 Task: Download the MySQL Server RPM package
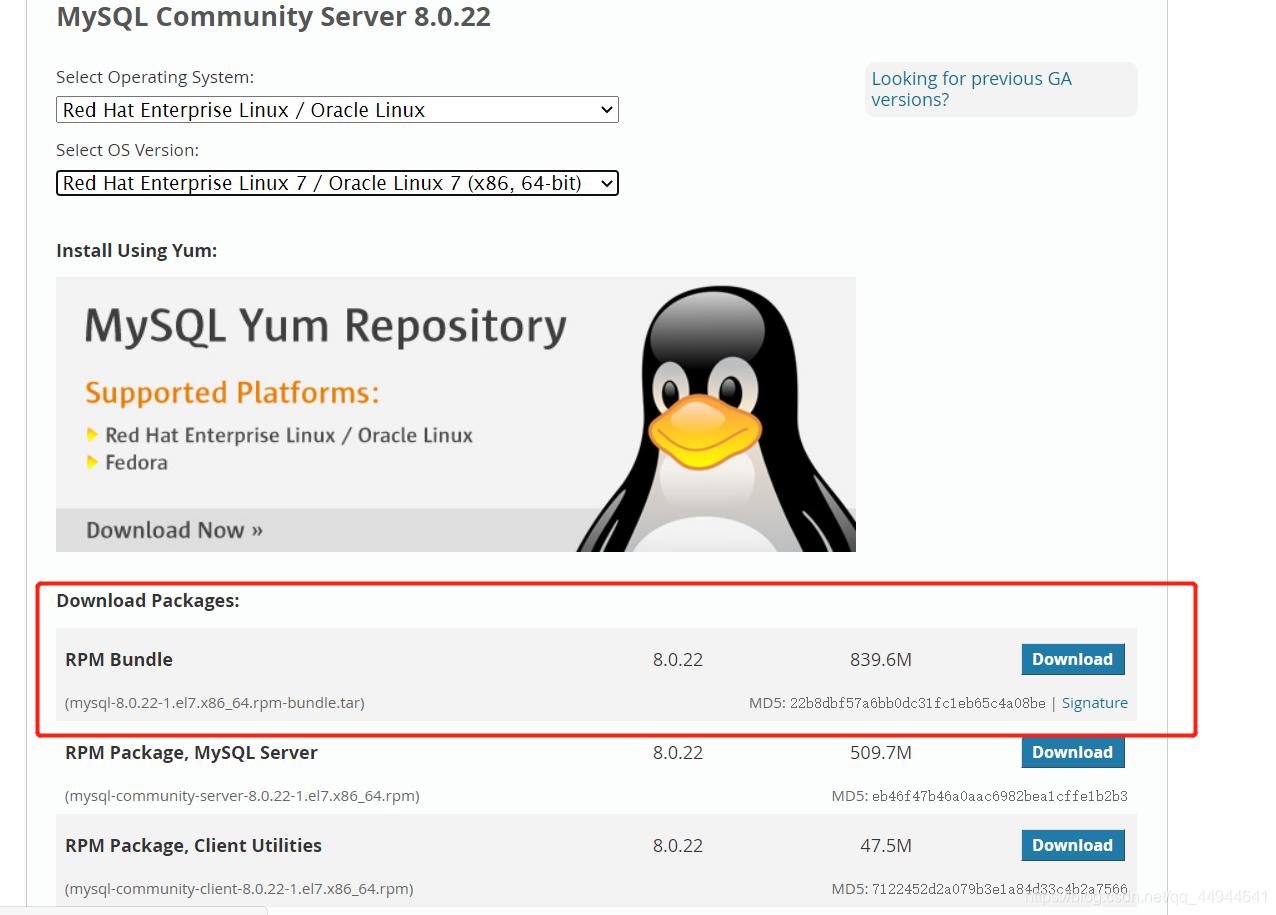click(x=1073, y=752)
